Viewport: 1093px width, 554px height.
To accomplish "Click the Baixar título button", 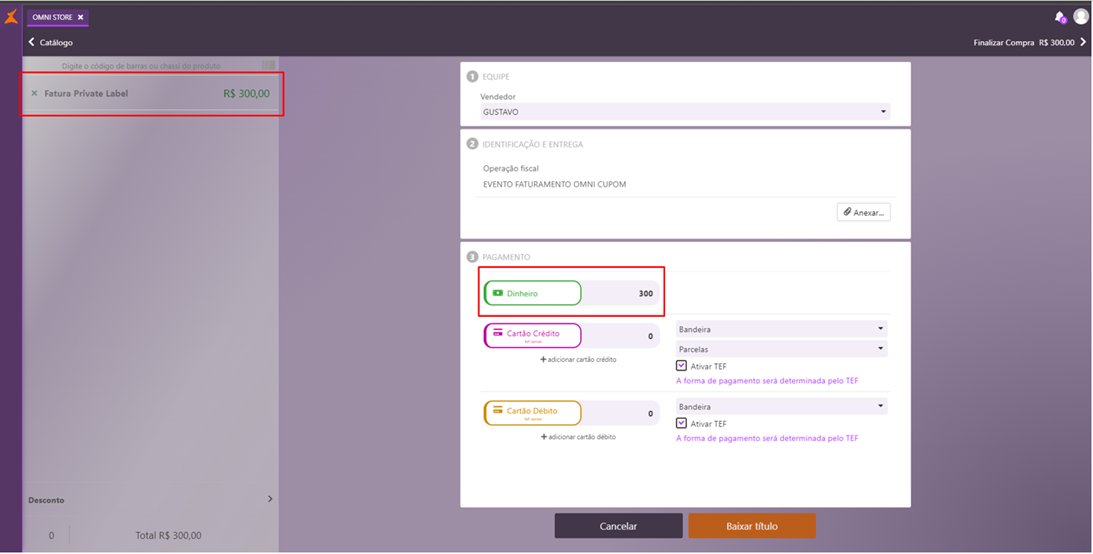I will (751, 526).
